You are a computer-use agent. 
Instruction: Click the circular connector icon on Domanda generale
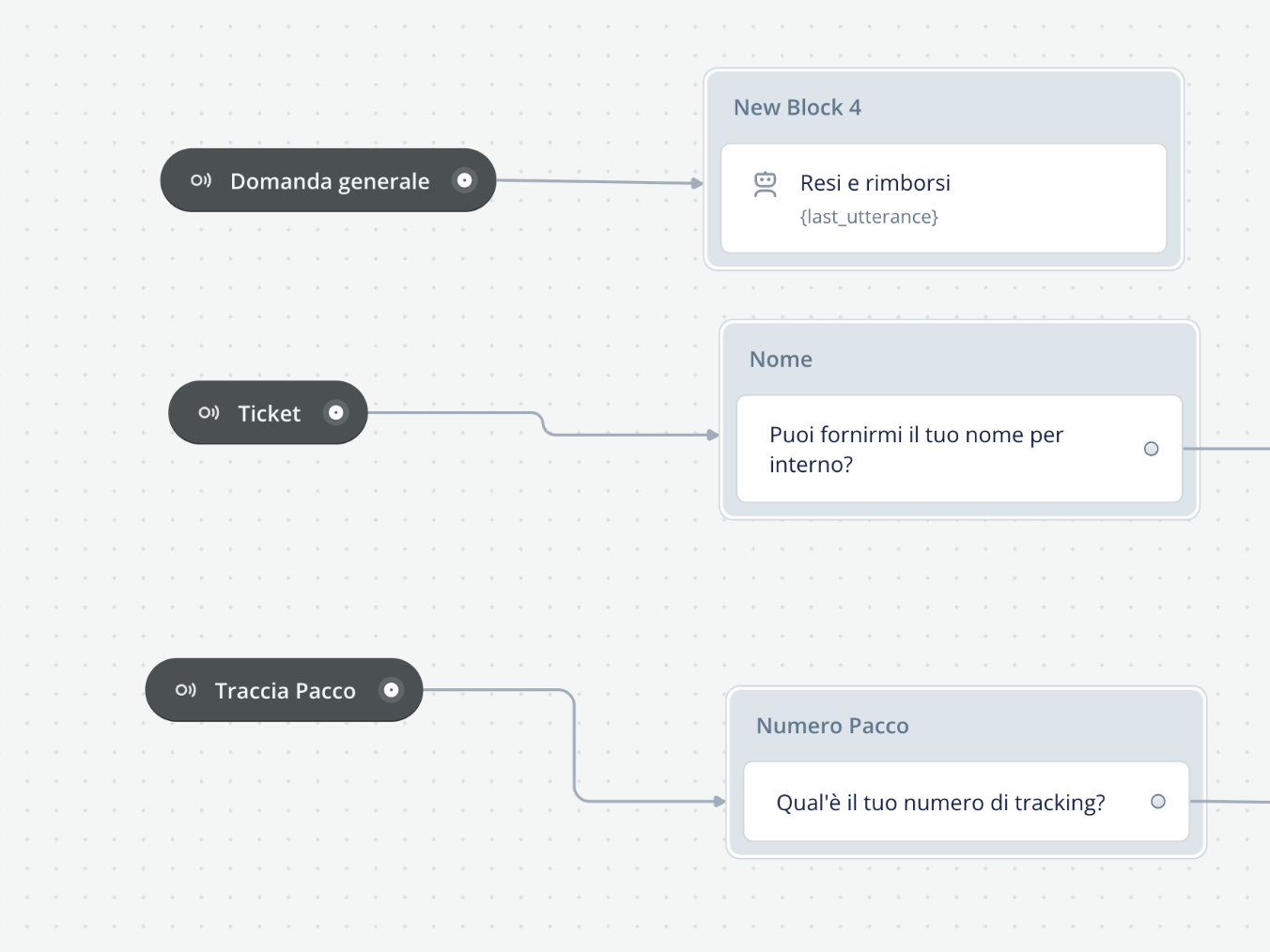pos(465,180)
